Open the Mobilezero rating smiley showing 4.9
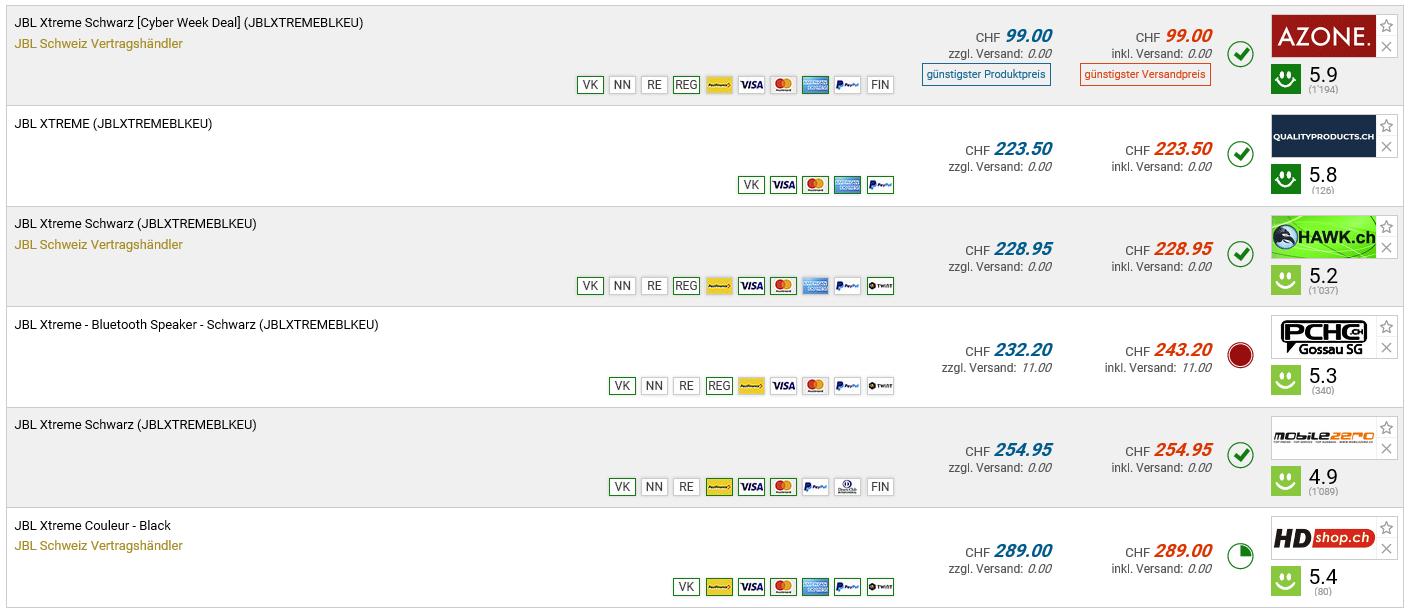Image resolution: width=1407 pixels, height=611 pixels. click(x=1285, y=480)
